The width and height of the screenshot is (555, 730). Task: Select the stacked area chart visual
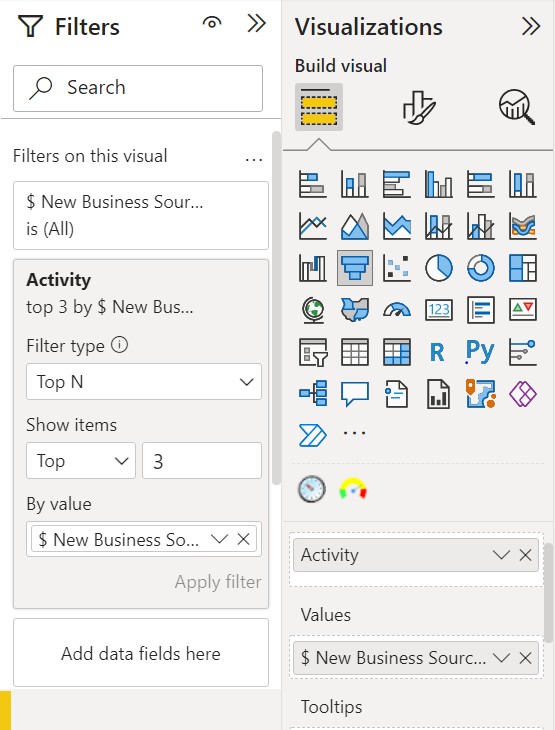pos(397,226)
